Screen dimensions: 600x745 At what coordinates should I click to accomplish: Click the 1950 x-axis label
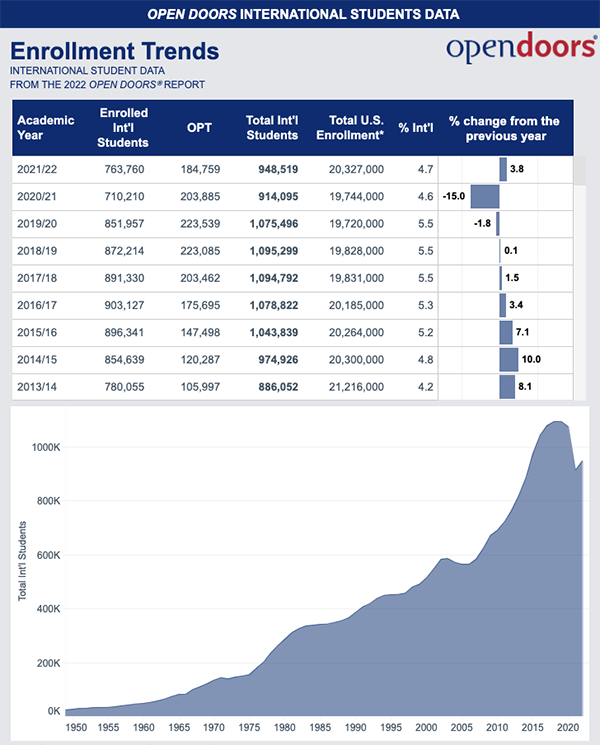tap(76, 727)
